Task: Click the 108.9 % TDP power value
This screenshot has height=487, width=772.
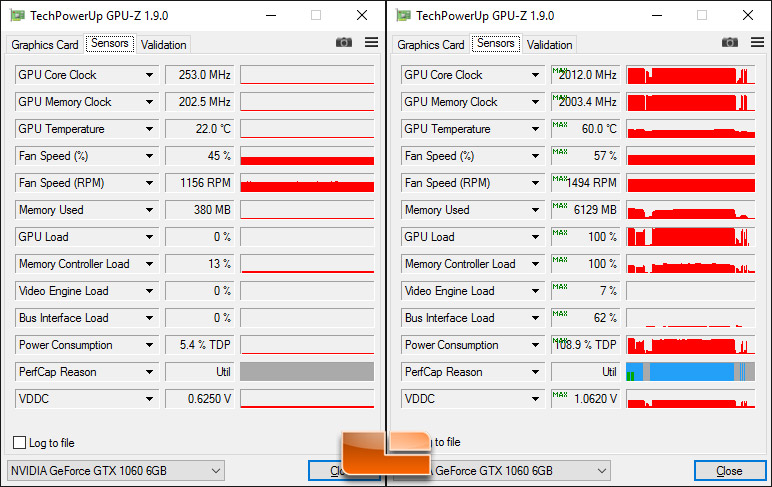Action: 586,345
